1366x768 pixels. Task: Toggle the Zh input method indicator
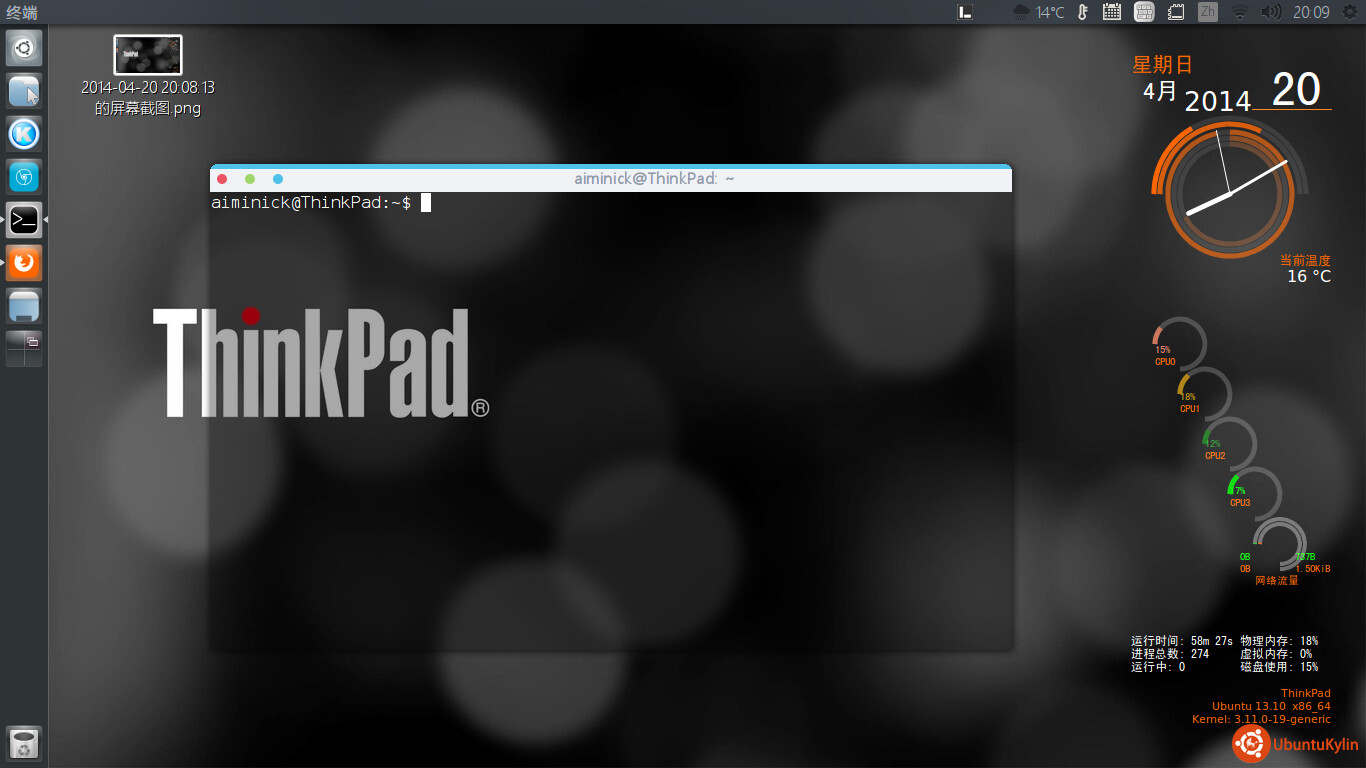(x=1207, y=12)
